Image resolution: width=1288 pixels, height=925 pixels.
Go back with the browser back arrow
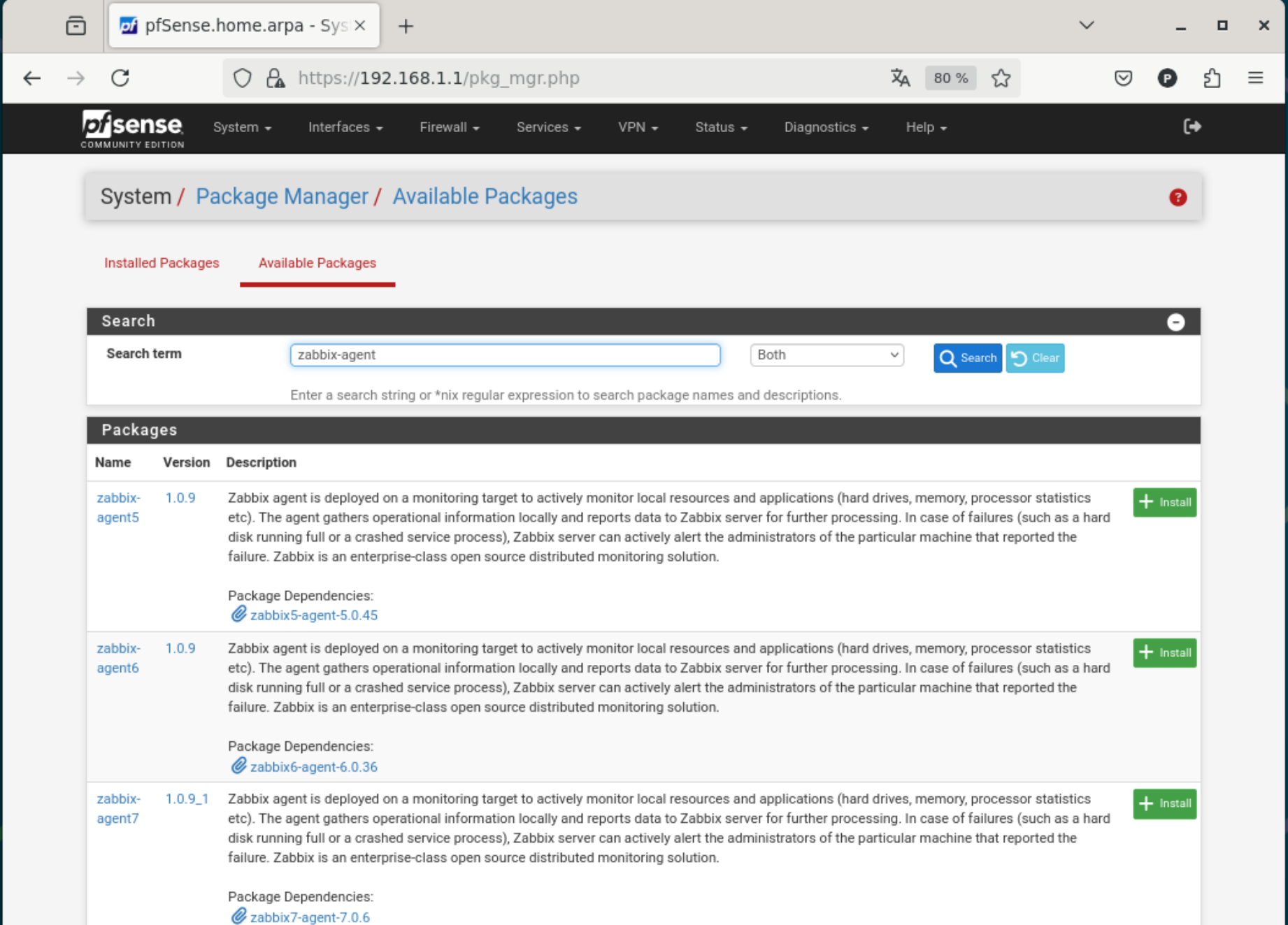click(x=32, y=78)
